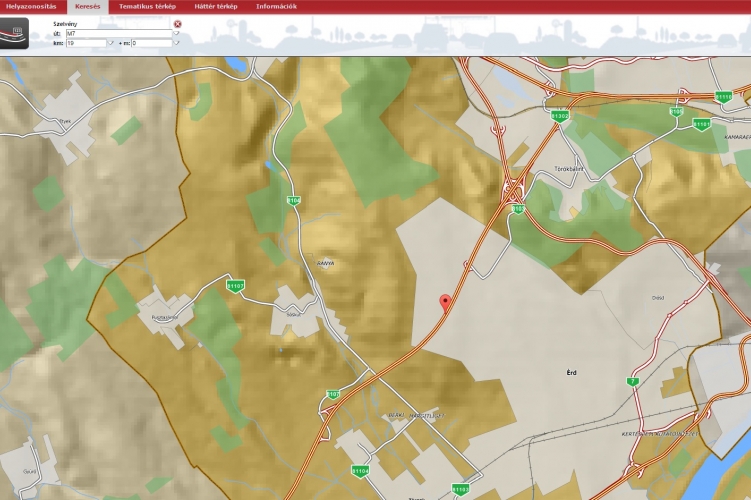This screenshot has height=500, width=751.
Task: Click the 8104 road shield icon
Action: click(293, 200)
